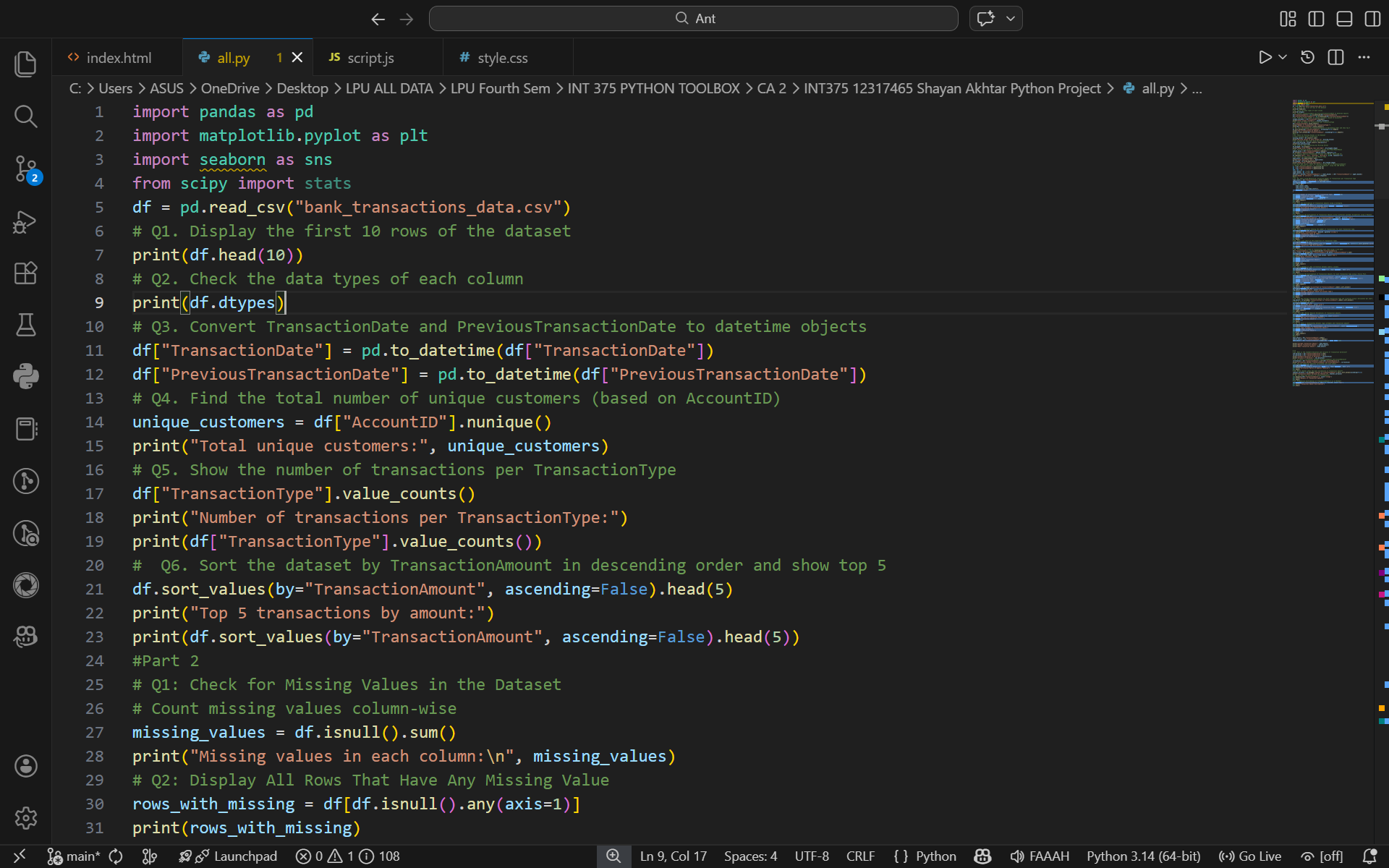1389x868 pixels.
Task: Open More Actions in editor toolbar
Action: [x=1364, y=57]
